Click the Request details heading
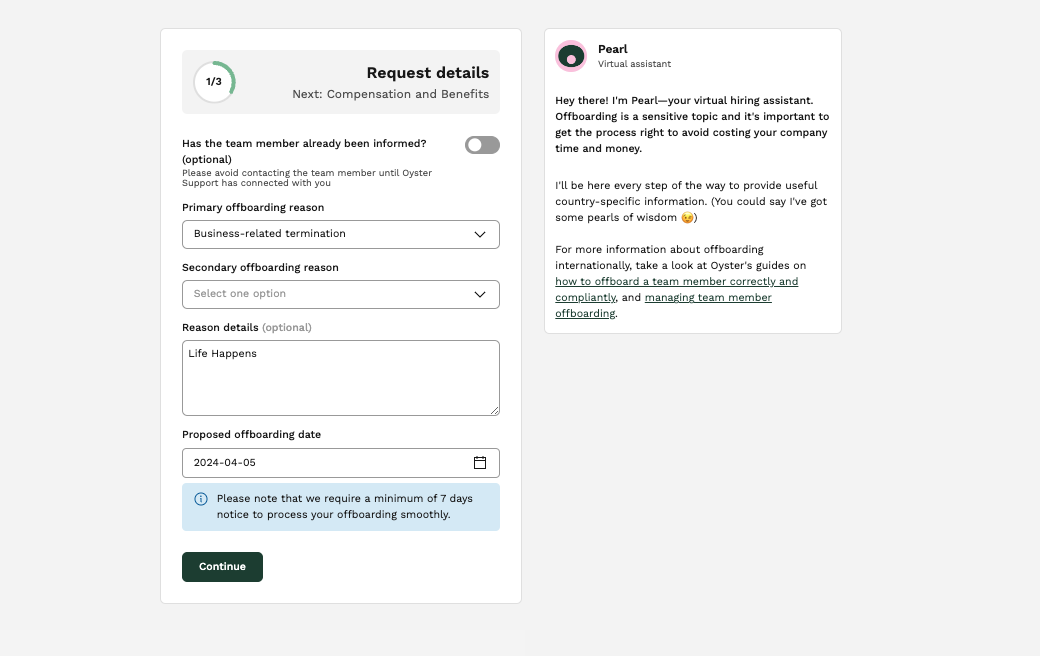 pos(428,72)
